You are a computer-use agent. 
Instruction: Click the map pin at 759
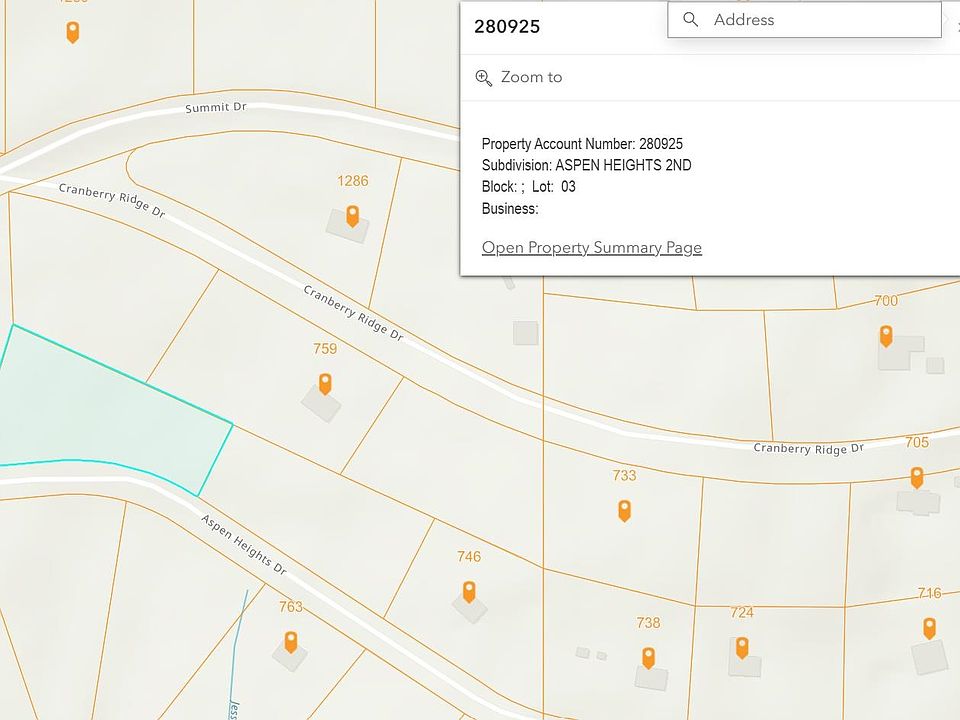pos(325,383)
